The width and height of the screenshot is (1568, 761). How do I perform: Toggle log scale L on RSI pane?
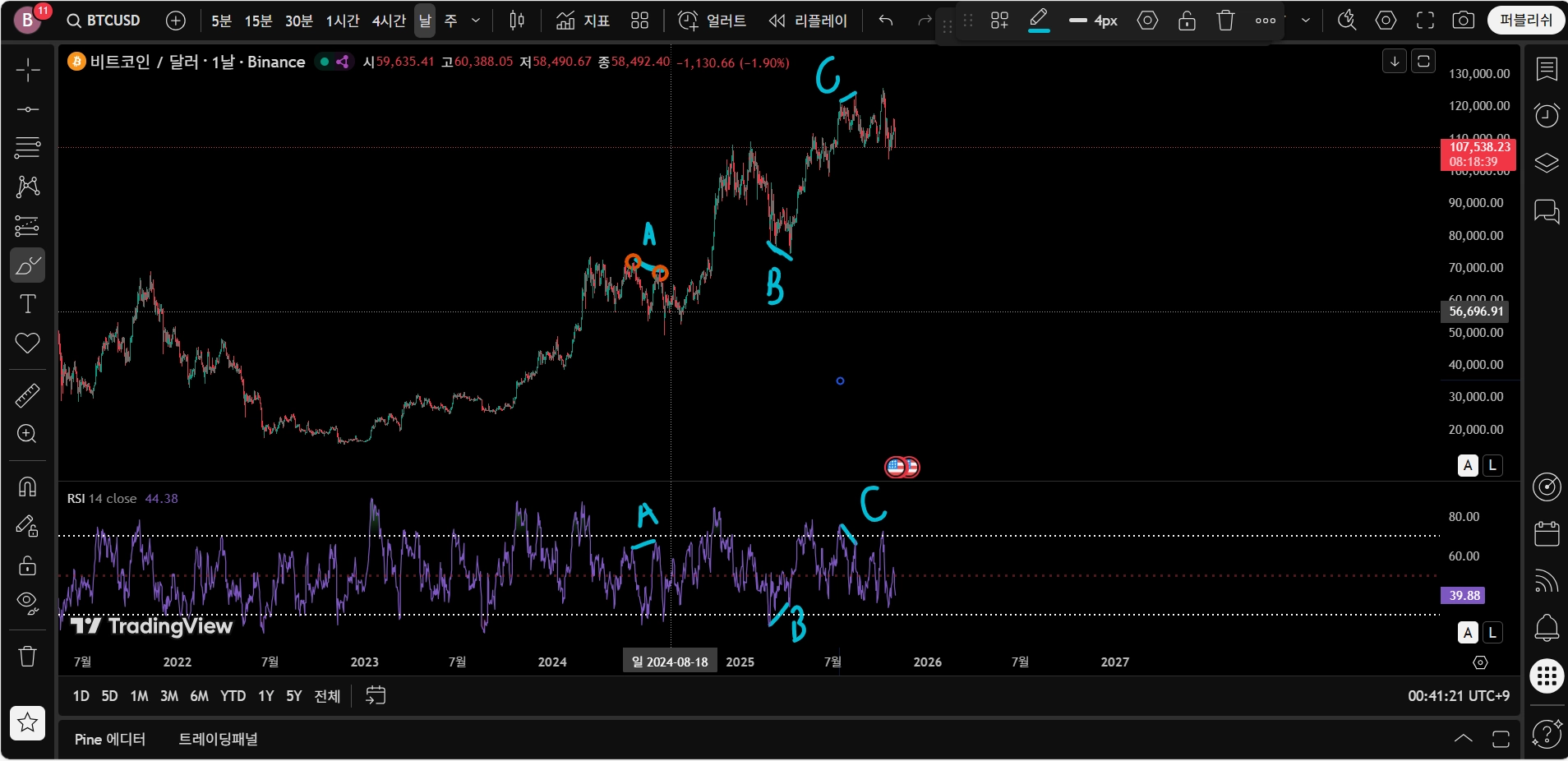pos(1492,632)
